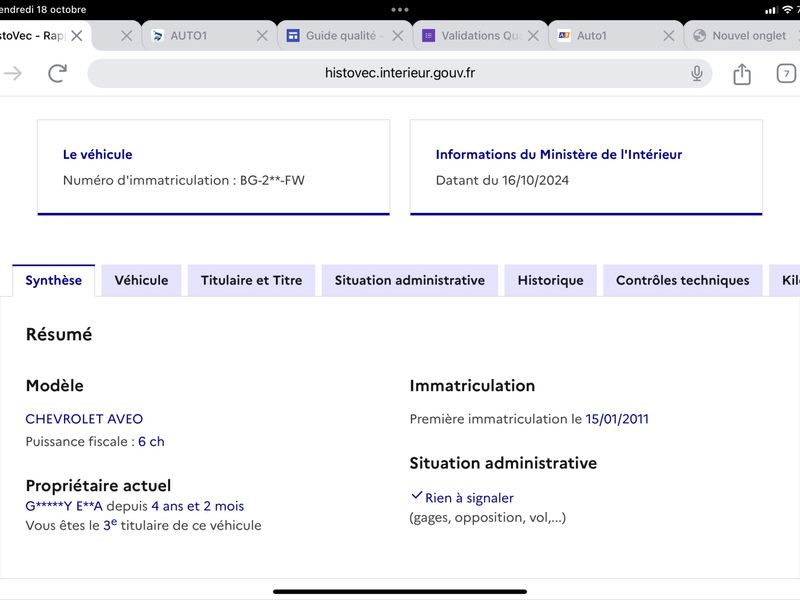Viewport: 800px width, 600px height.
Task: Open the Titulaire et Titre tab
Action: [x=251, y=280]
